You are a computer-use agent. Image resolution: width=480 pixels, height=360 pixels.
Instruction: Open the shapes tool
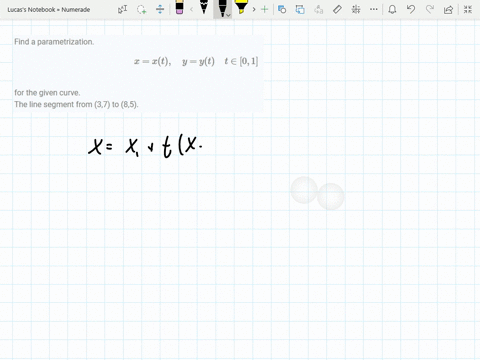click(282, 9)
